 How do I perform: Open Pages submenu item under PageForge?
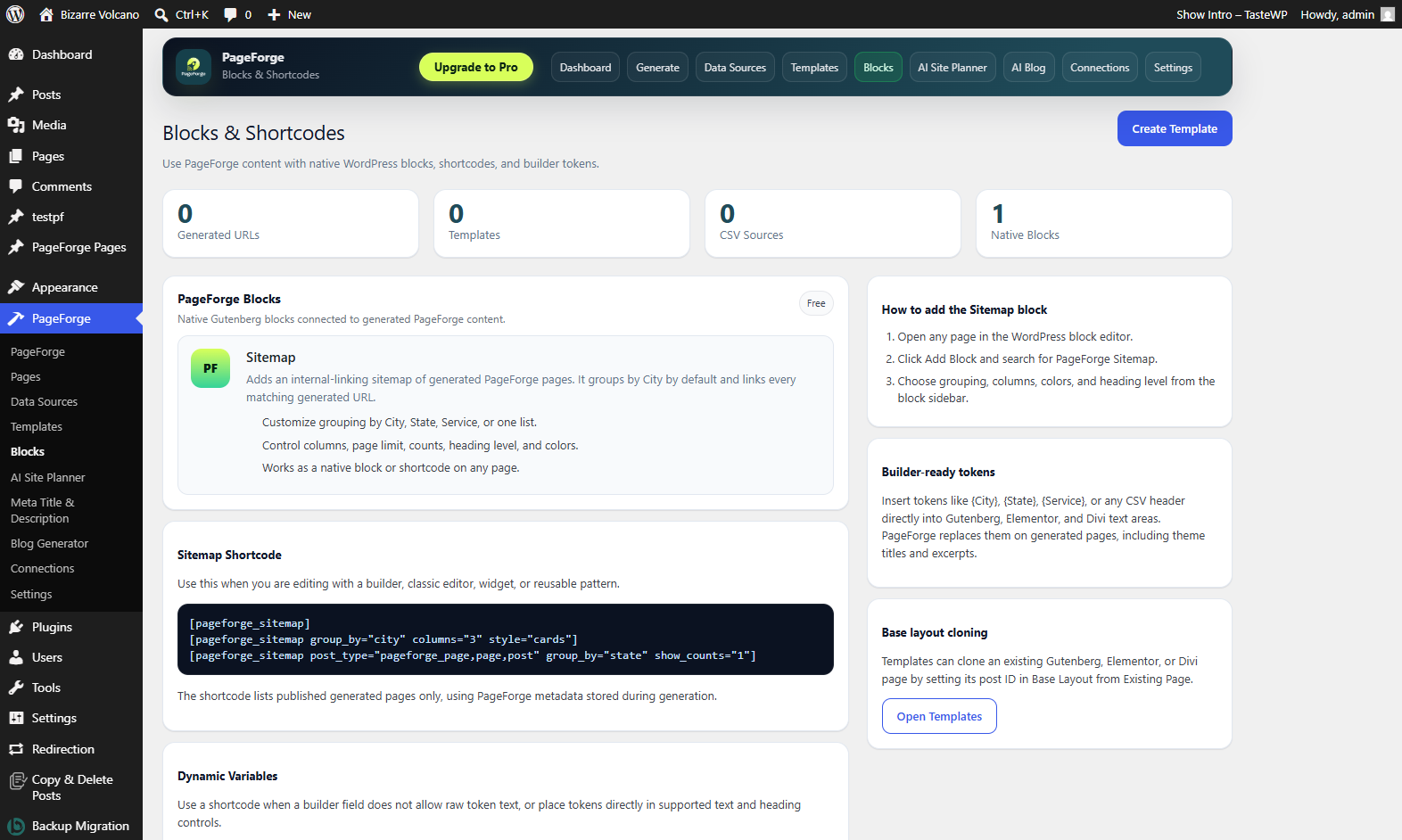(x=26, y=377)
